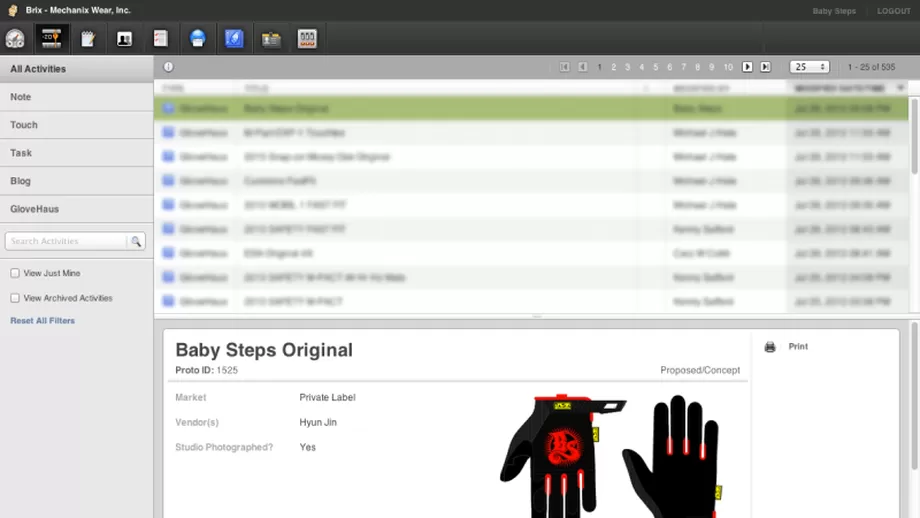This screenshot has height=518, width=920.
Task: Click the info alert icon above list
Action: (168, 67)
